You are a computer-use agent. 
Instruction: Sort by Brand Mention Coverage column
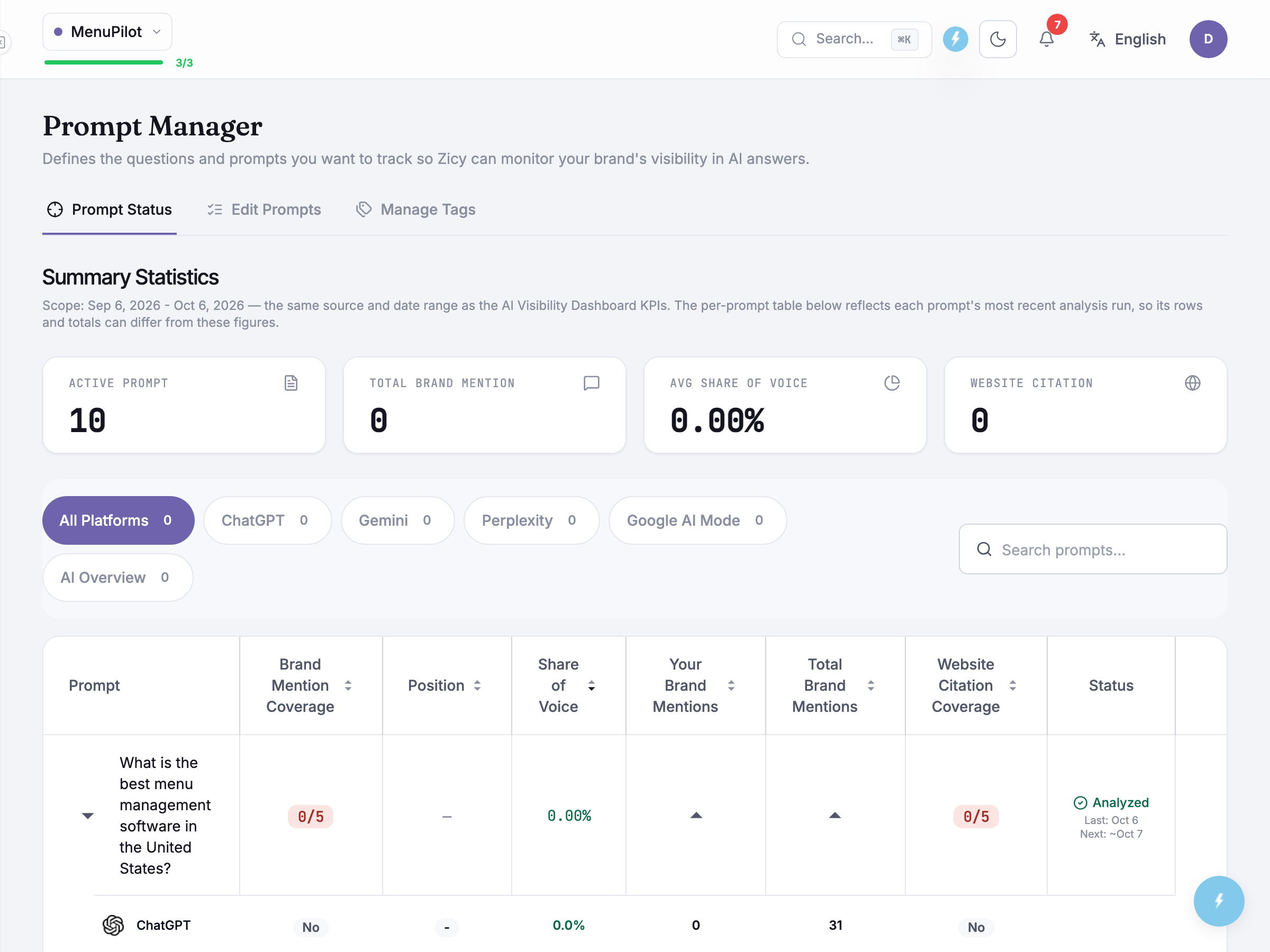(348, 685)
